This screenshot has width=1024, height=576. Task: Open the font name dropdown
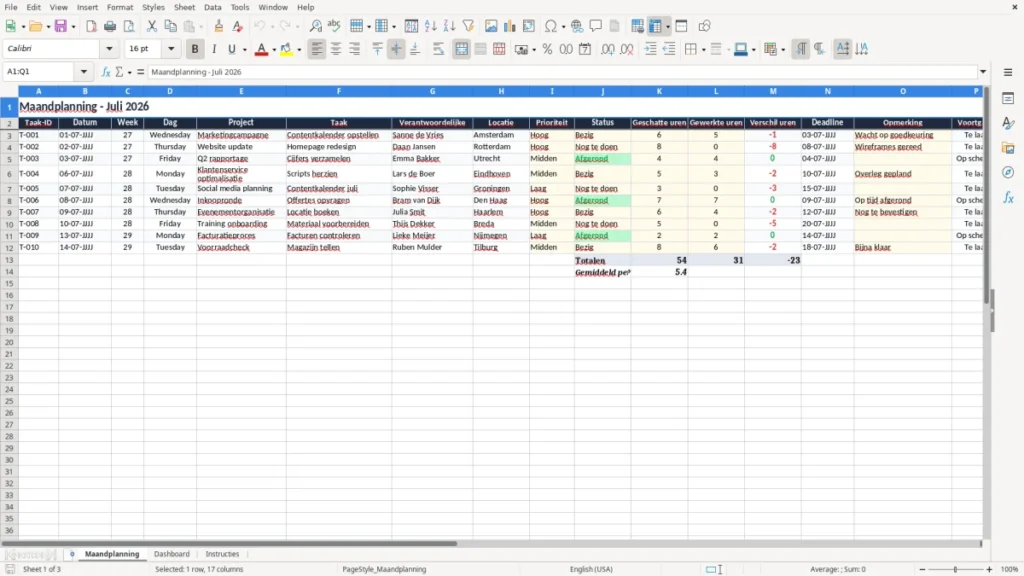(x=109, y=48)
